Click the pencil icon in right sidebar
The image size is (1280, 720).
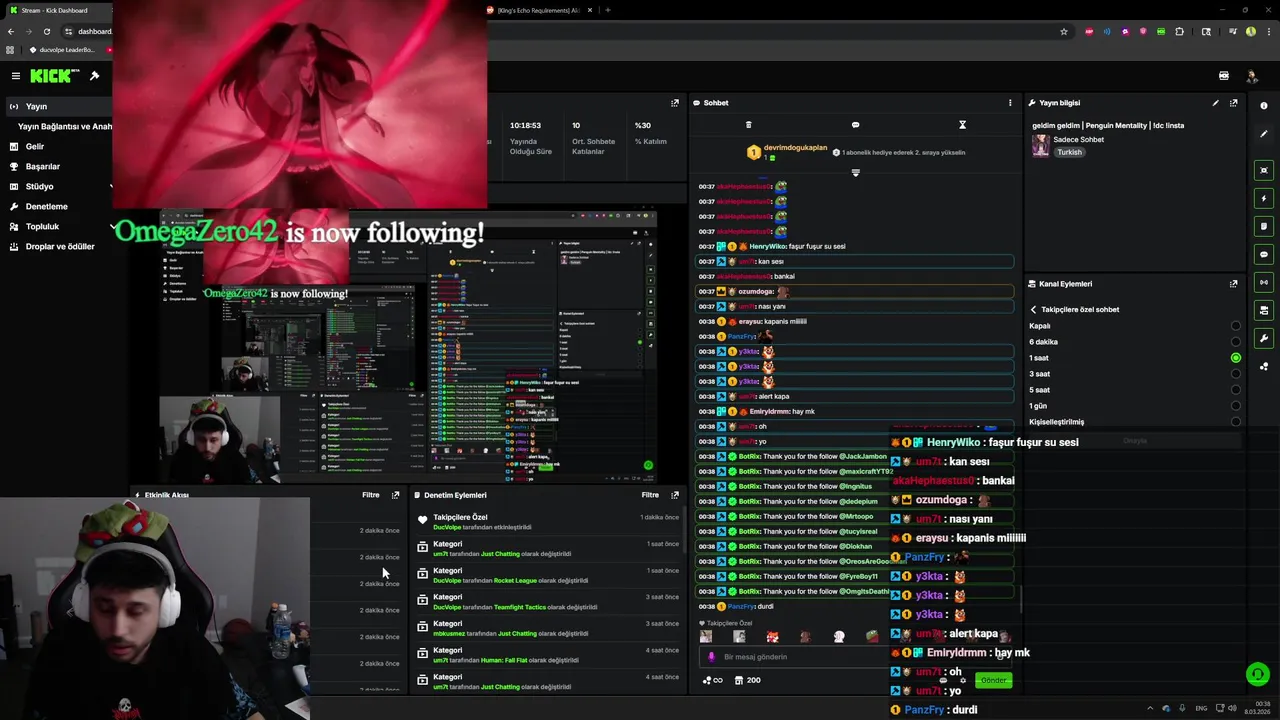coord(1264,134)
